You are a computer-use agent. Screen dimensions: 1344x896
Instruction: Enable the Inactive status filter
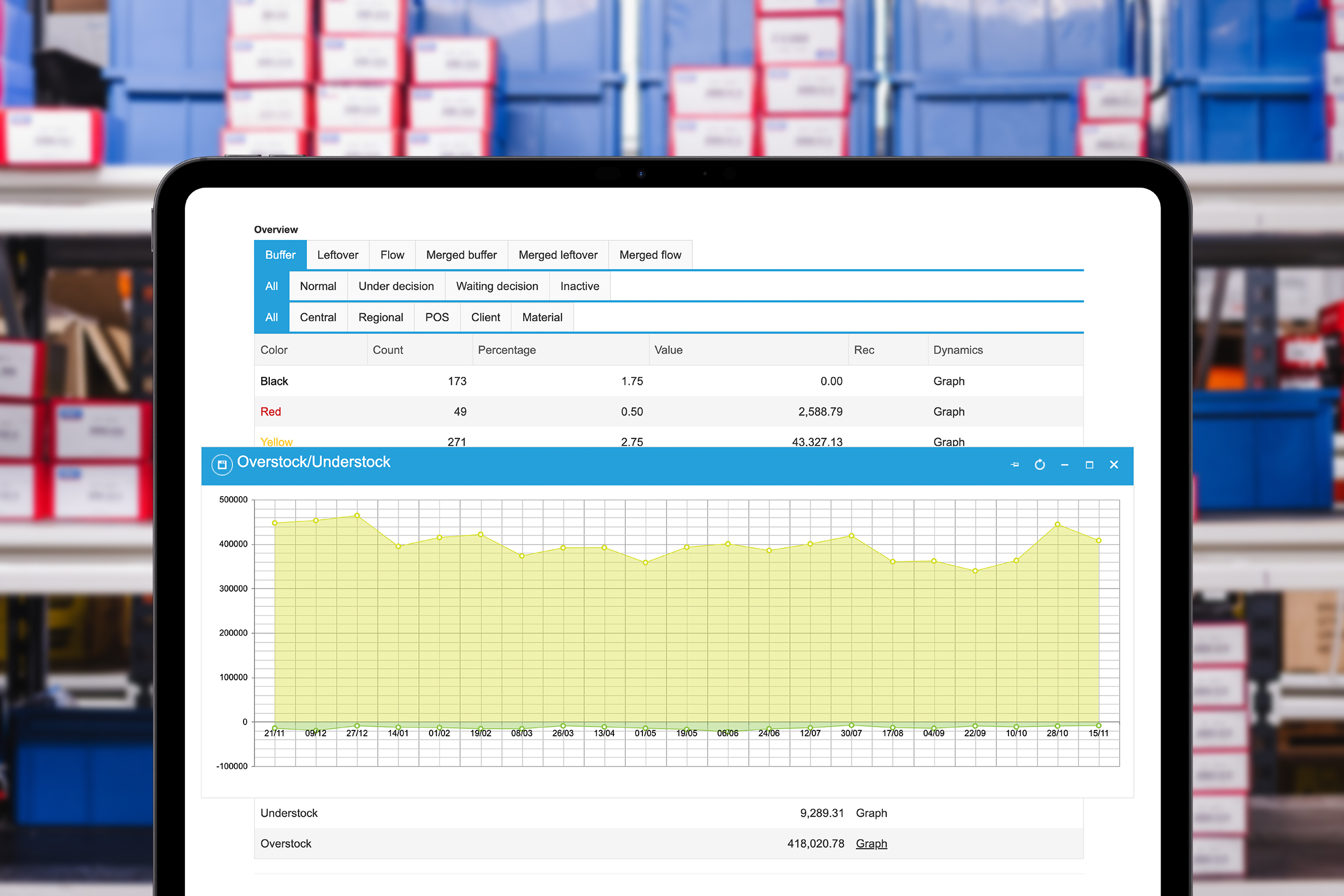tap(580, 286)
